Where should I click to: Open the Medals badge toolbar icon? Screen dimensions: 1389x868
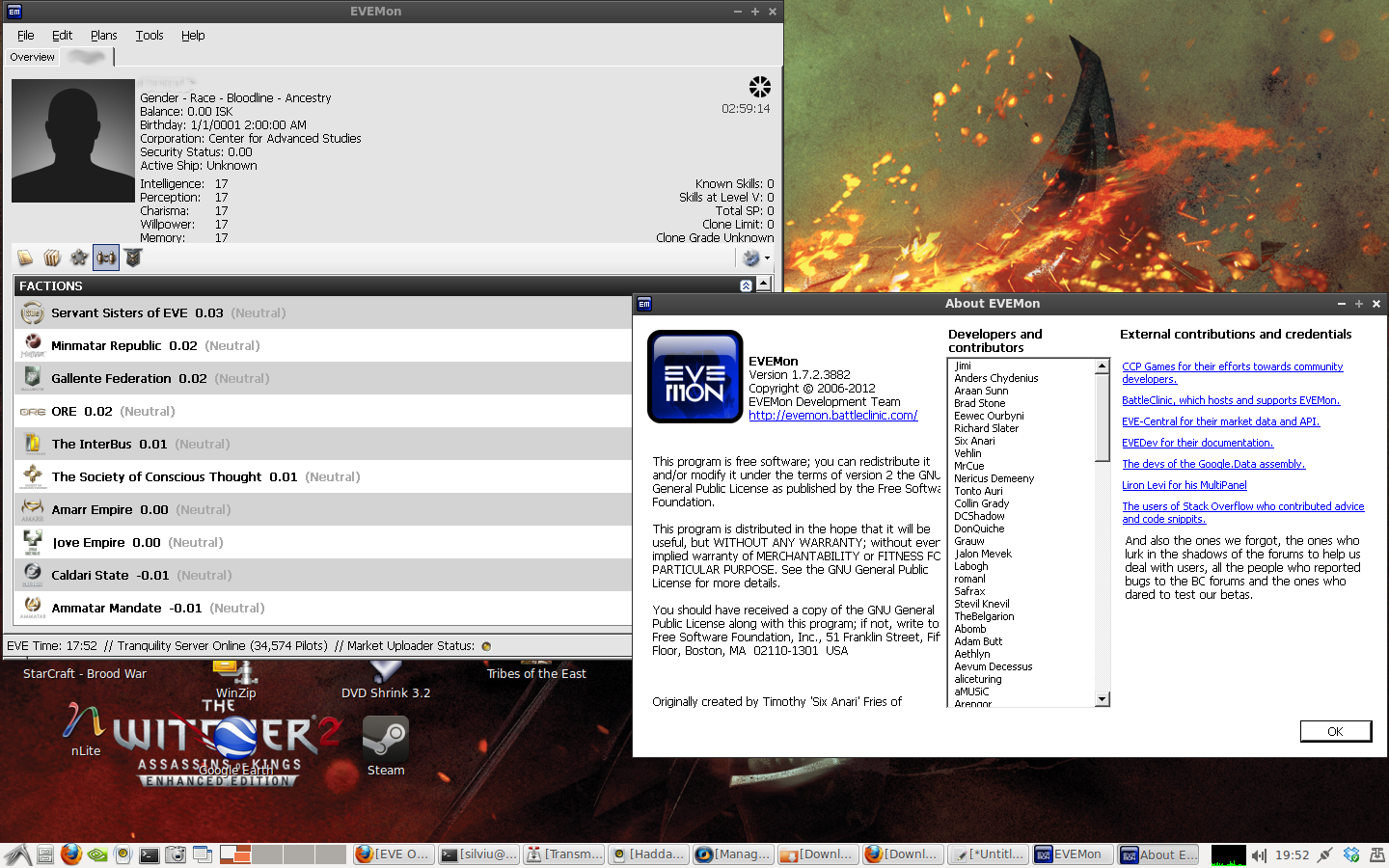133,258
